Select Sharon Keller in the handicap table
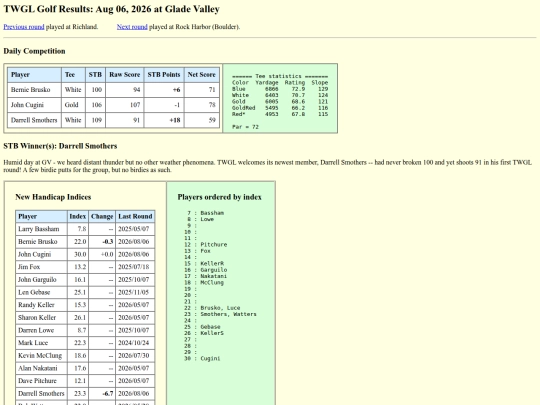540x405 pixels. [37, 318]
